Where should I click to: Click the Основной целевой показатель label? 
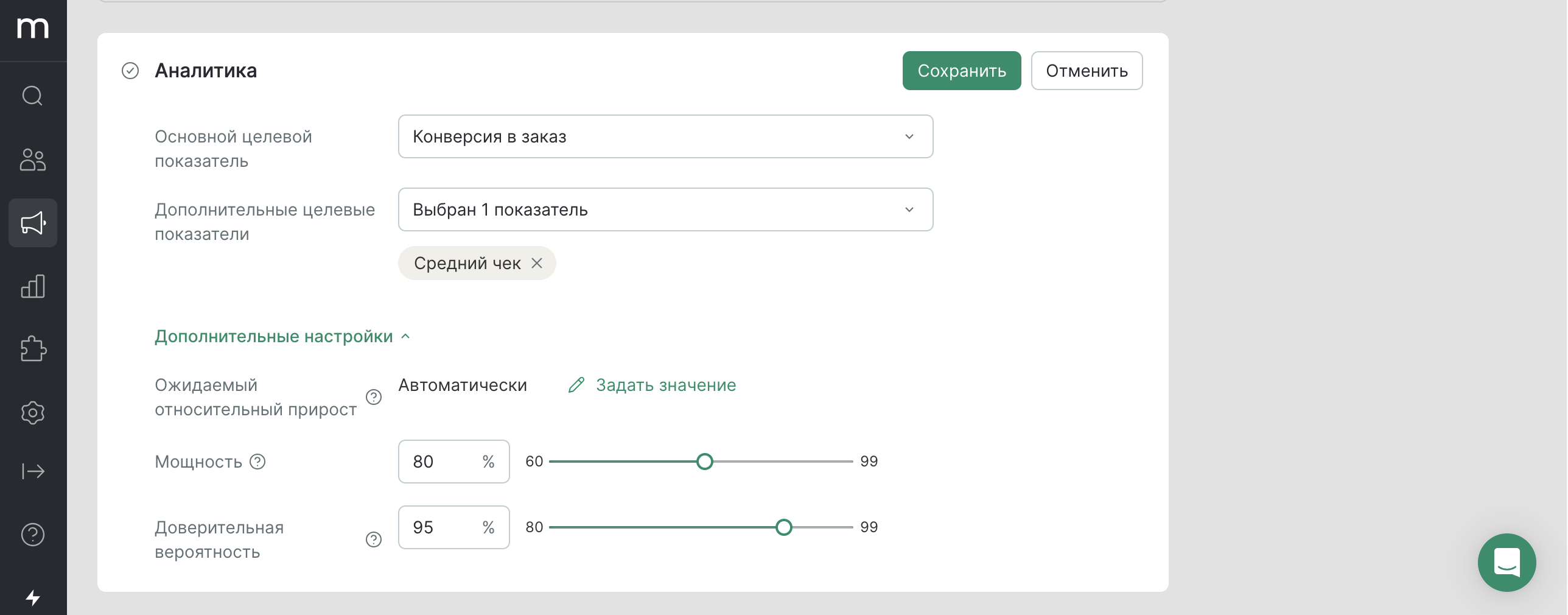click(x=234, y=149)
